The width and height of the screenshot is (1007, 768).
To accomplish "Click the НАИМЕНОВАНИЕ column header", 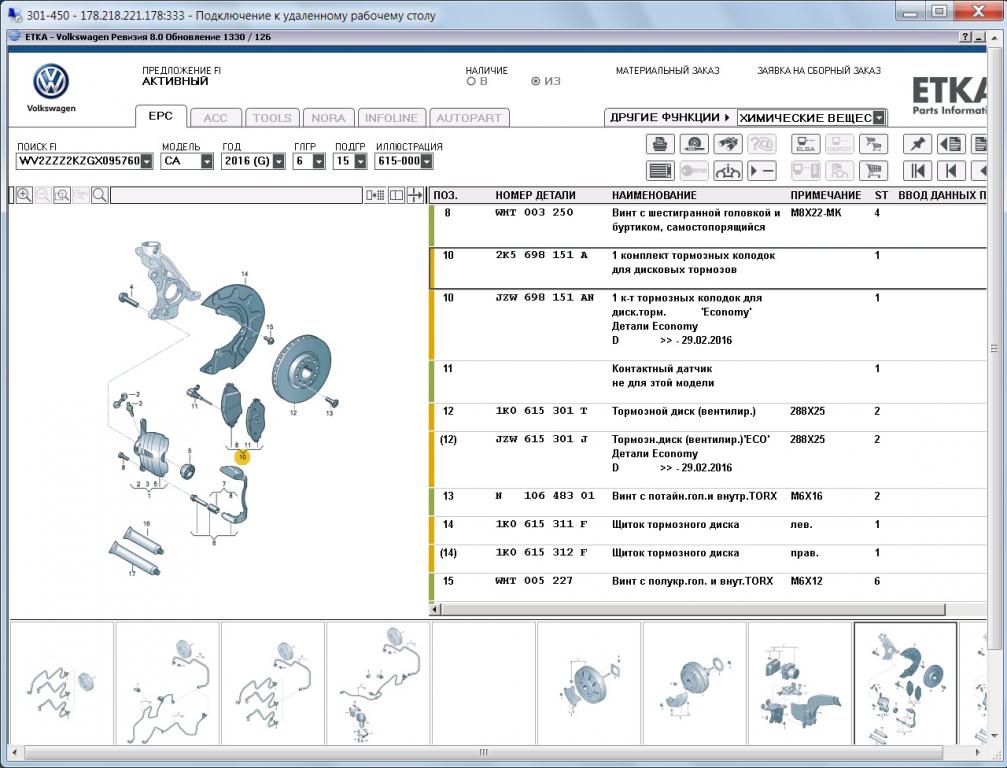I will [x=654, y=195].
